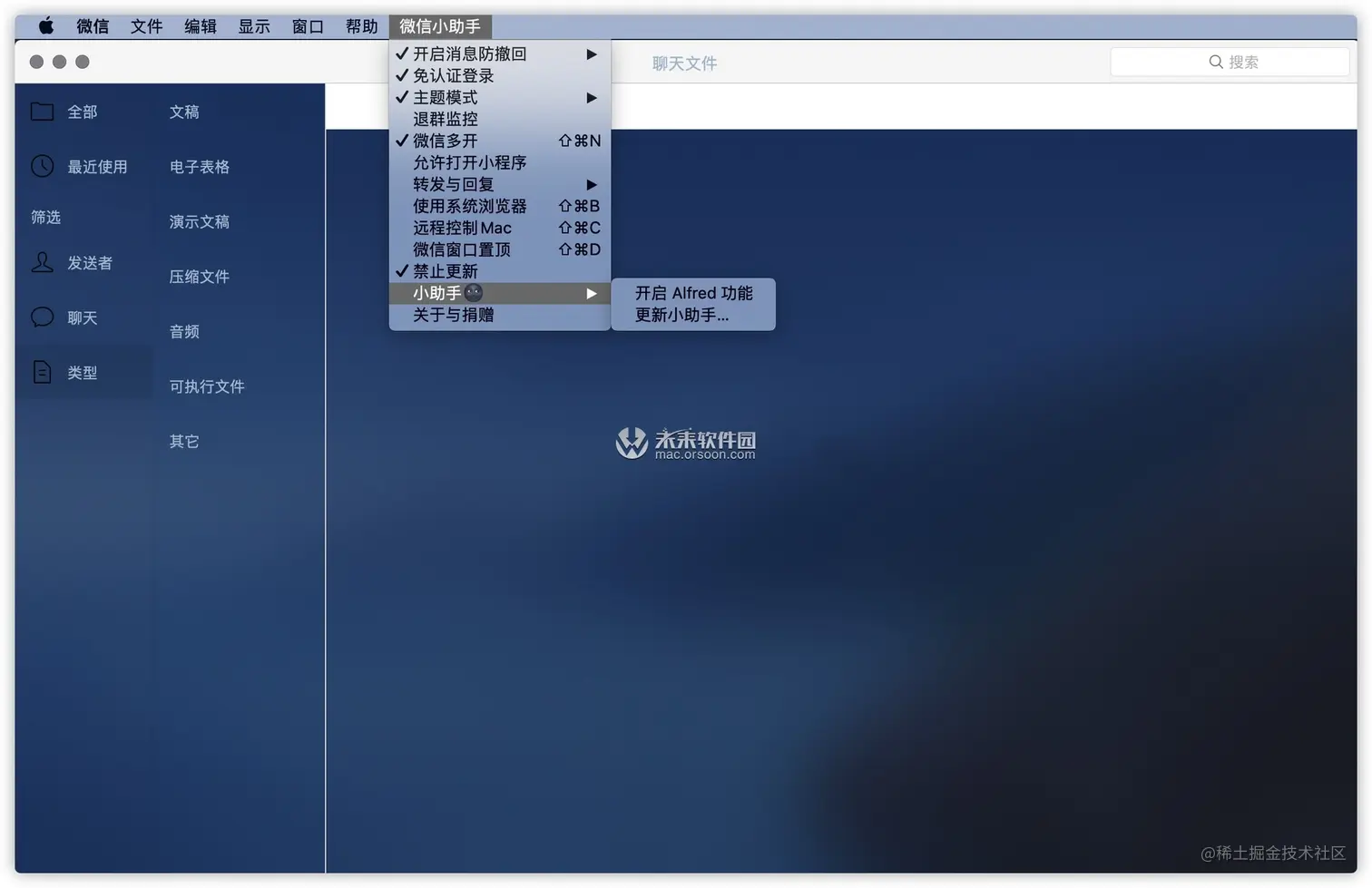The image size is (1372, 888).
Task: Open 文件 menu in menu bar
Action: pos(146,26)
